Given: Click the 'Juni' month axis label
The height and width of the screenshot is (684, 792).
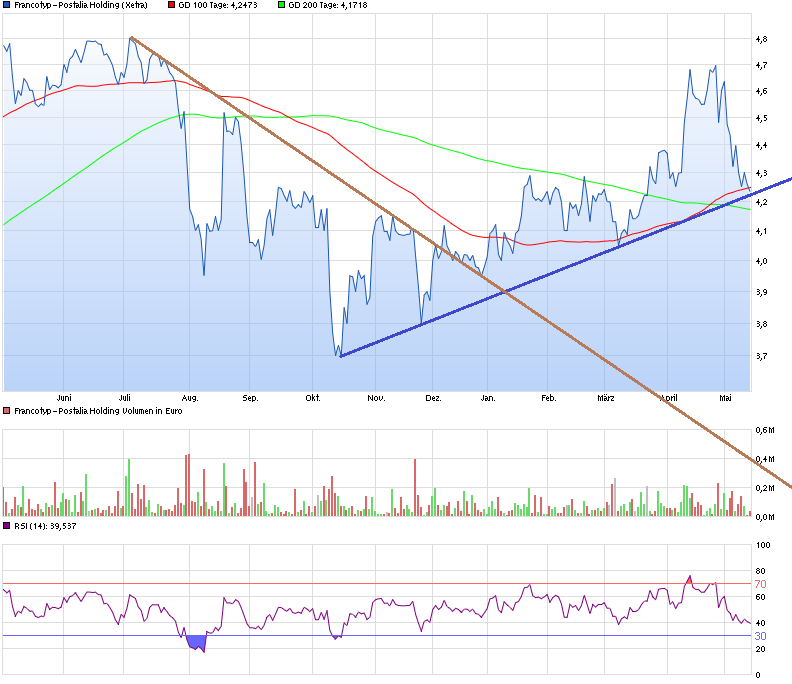Looking at the screenshot, I should point(64,398).
